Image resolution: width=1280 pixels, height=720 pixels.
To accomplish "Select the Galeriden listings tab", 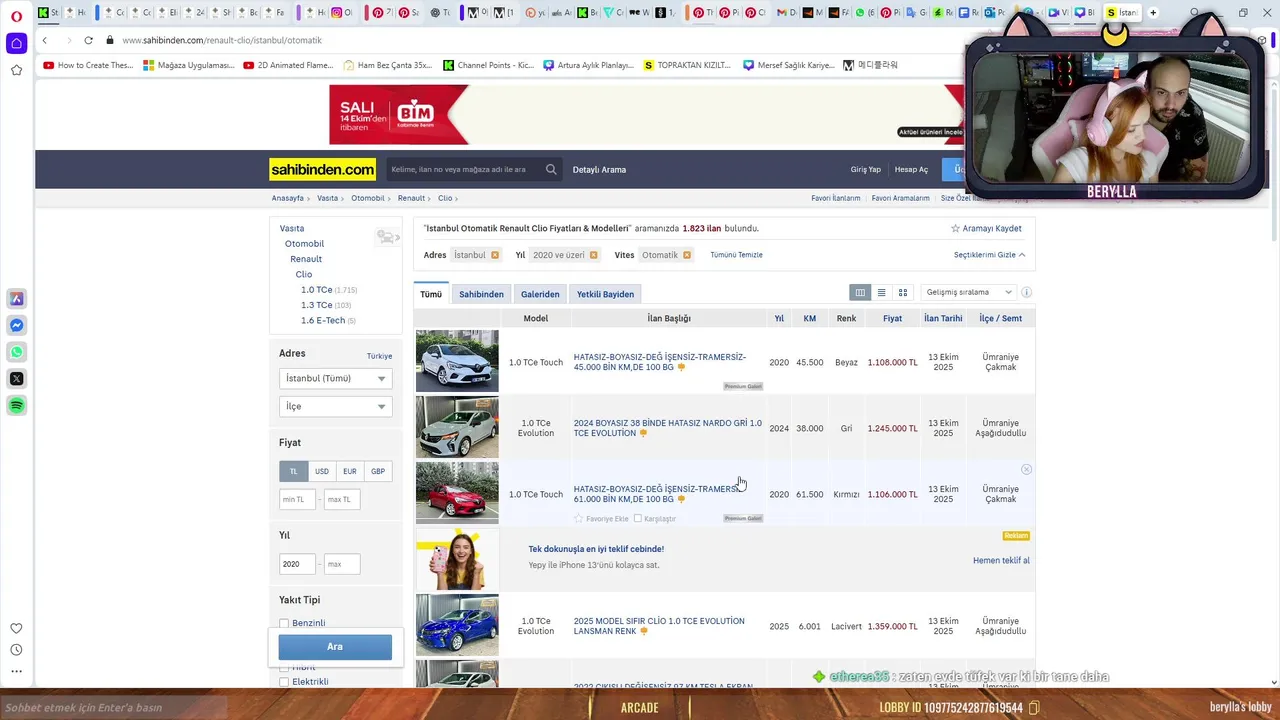I will point(540,294).
